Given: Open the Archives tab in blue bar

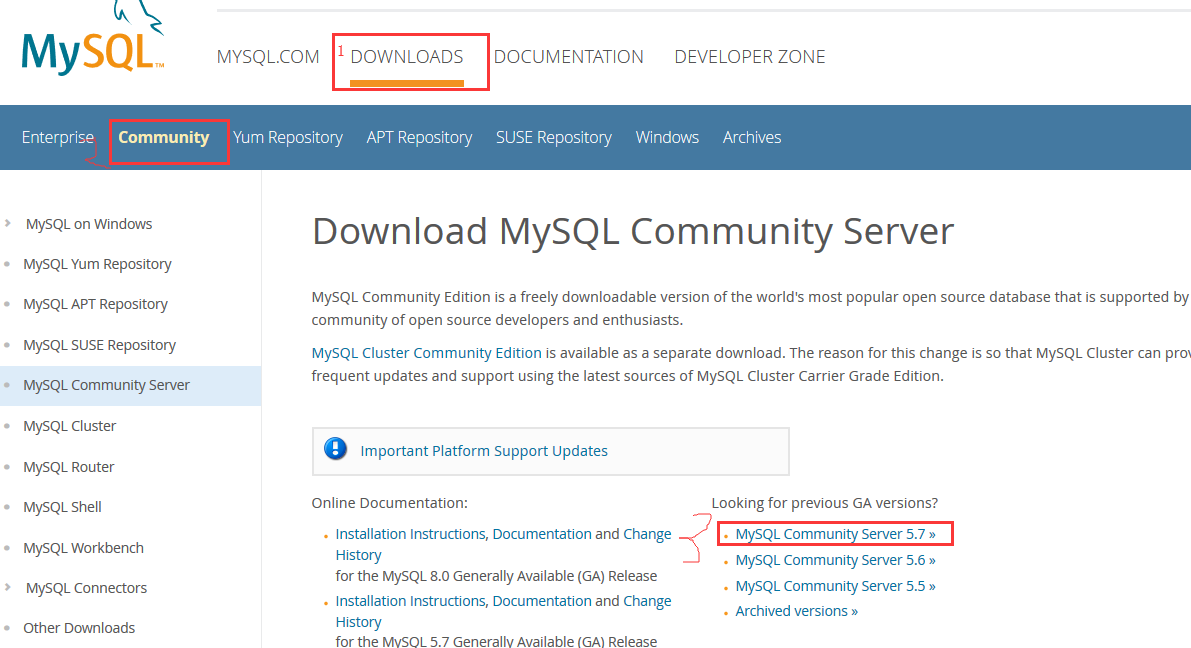Looking at the screenshot, I should point(751,137).
